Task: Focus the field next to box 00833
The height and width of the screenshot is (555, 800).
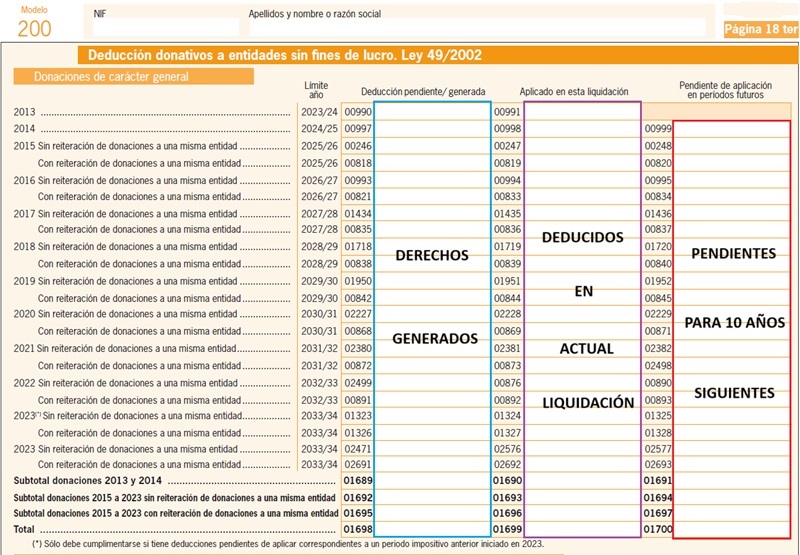Action: 582,196
